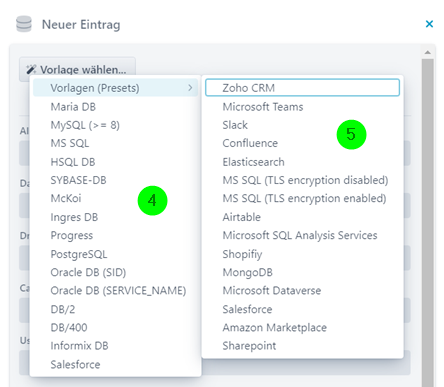
Task: Expand Vorlagen (Presets) chevron arrow
Action: tap(190, 88)
